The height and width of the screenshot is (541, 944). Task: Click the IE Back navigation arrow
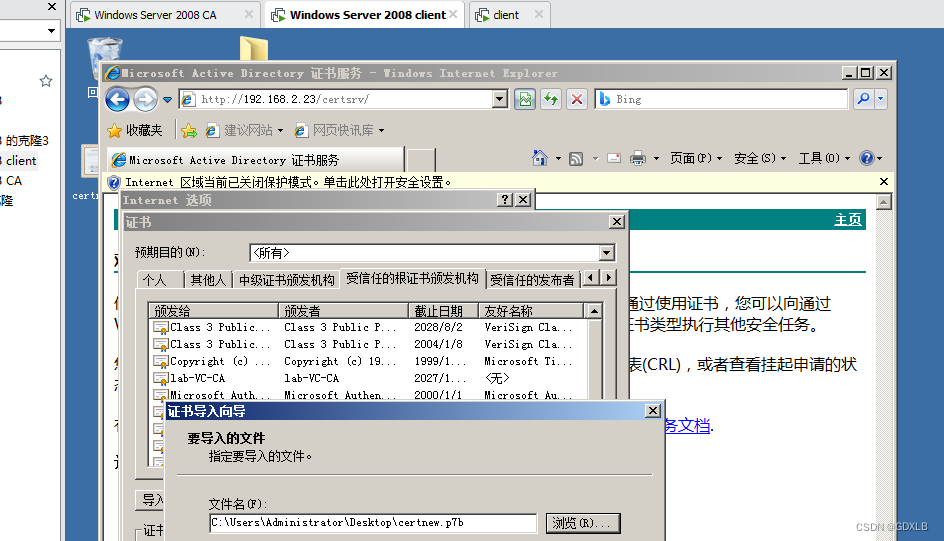pos(118,99)
